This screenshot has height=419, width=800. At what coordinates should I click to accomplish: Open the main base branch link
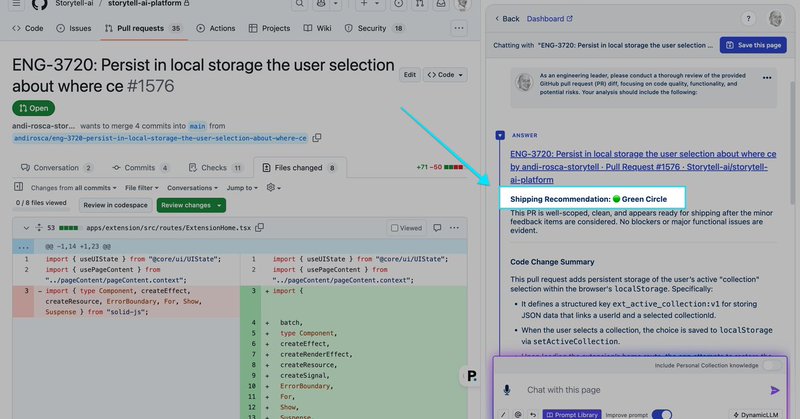pos(197,126)
